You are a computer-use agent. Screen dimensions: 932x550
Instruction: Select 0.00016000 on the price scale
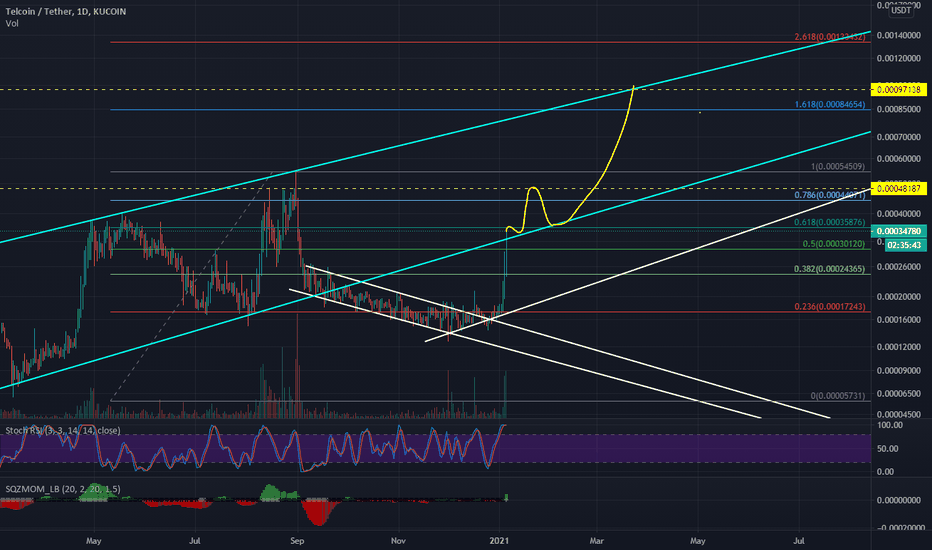(x=899, y=320)
